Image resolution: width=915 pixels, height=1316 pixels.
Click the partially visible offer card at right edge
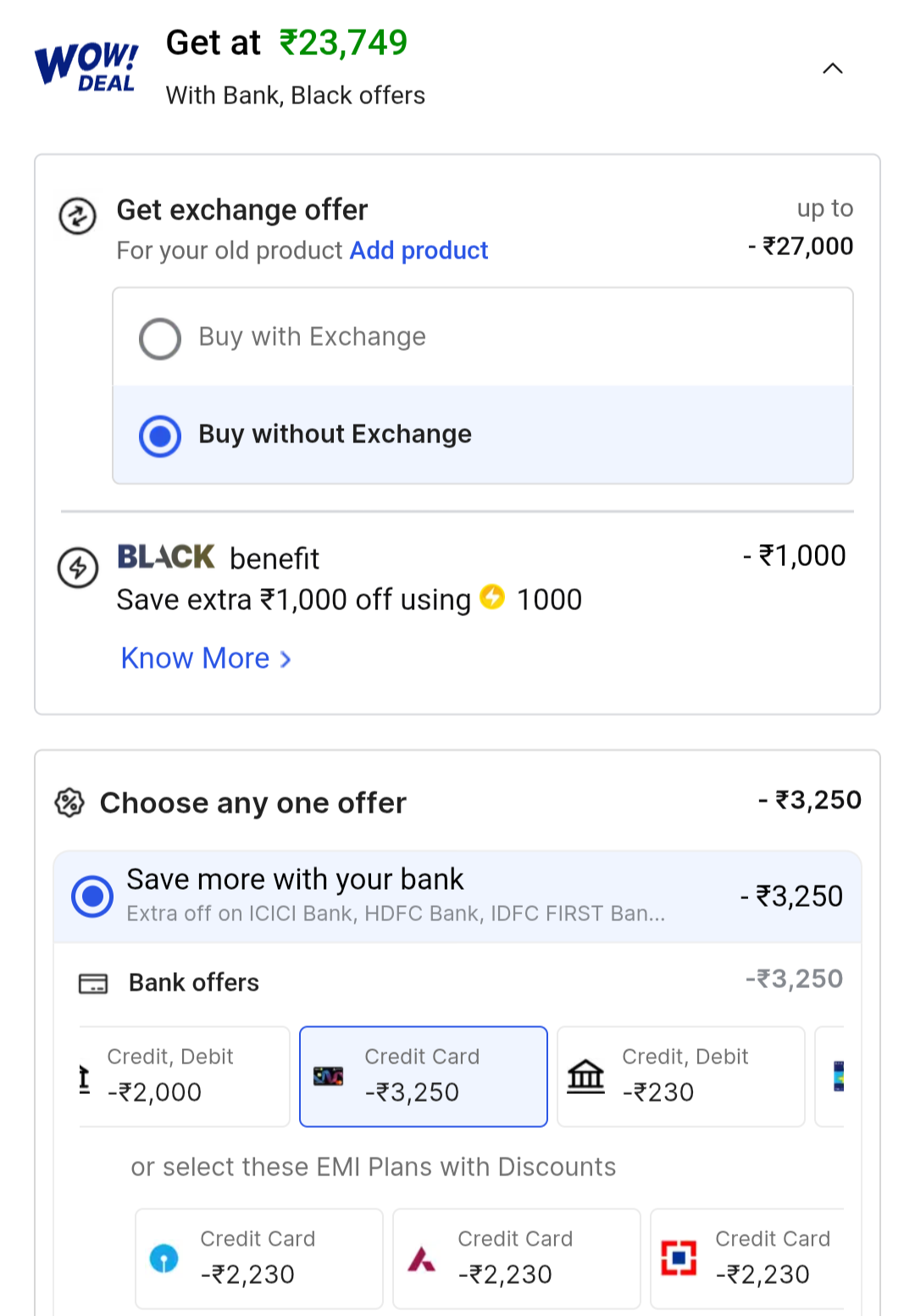pos(831,1076)
